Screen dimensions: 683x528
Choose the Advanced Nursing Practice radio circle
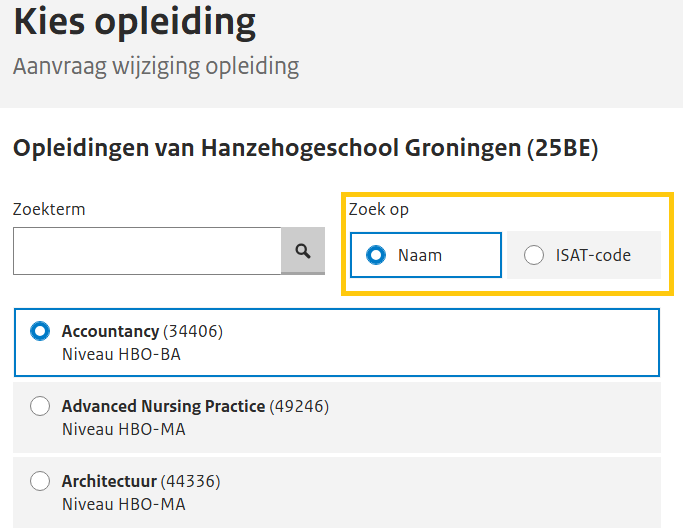pos(40,406)
